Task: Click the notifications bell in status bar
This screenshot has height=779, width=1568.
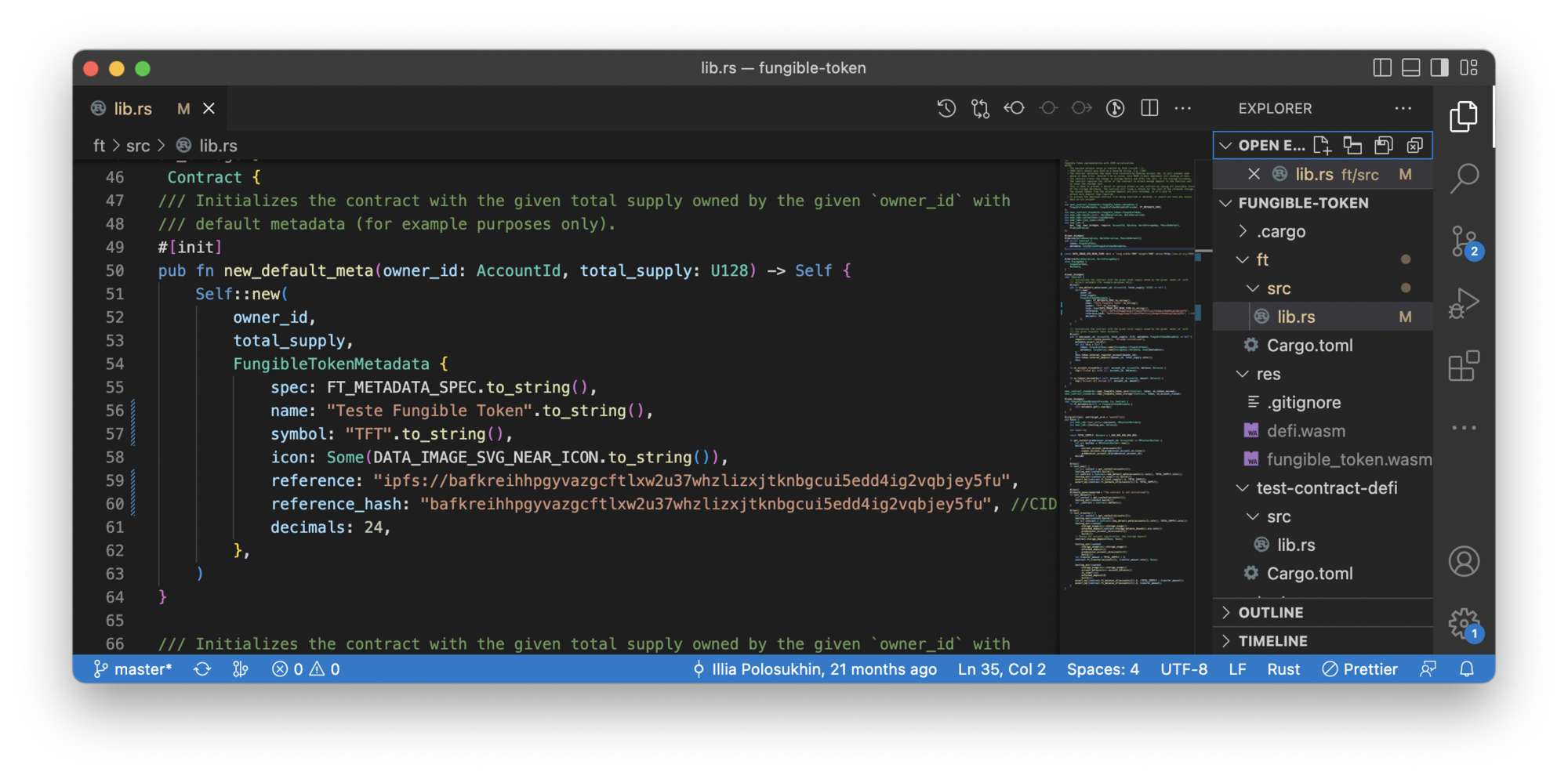Action: (x=1467, y=669)
